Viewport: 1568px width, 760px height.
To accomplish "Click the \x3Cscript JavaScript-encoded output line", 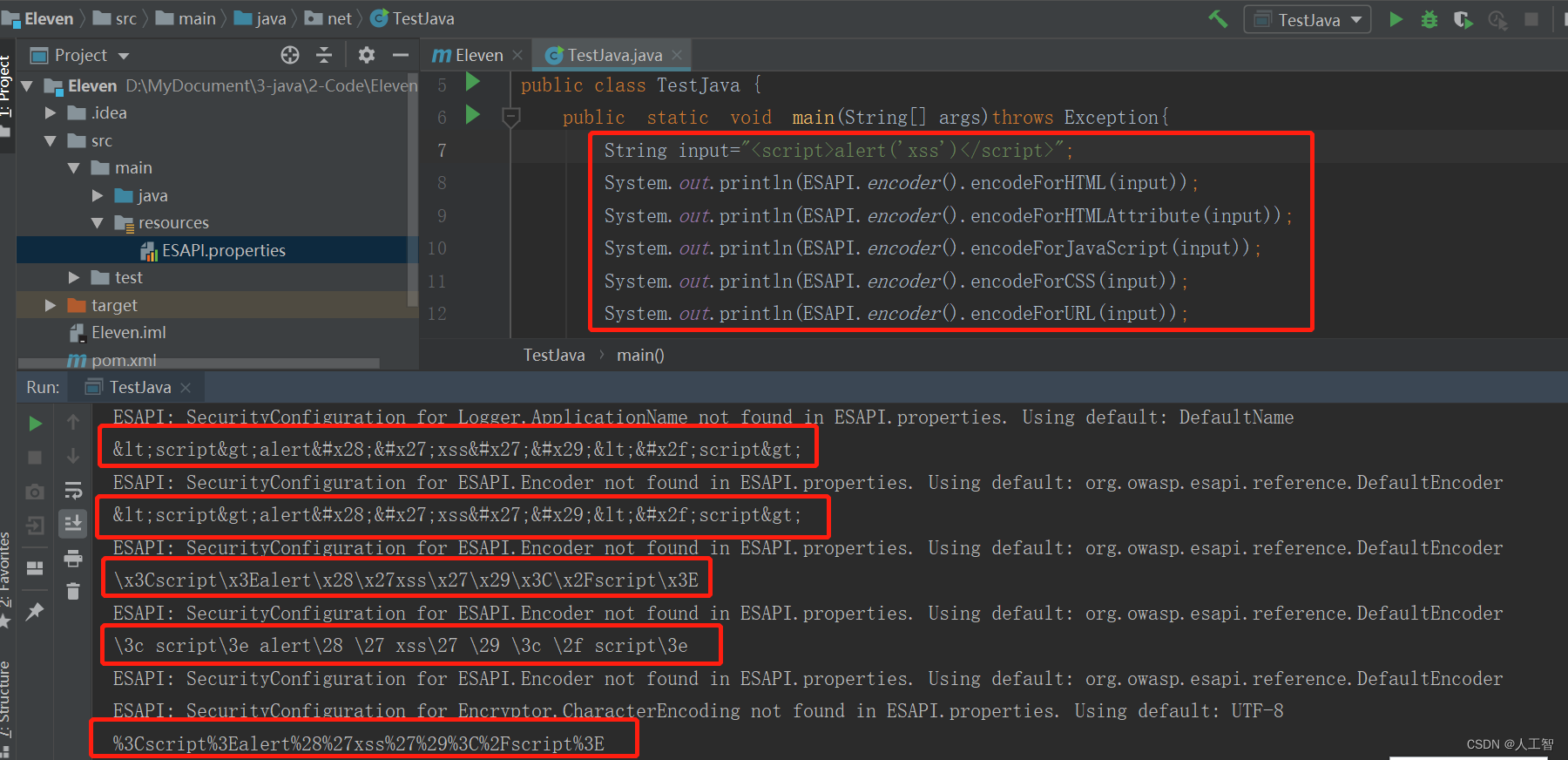I will pyautogui.click(x=405, y=580).
